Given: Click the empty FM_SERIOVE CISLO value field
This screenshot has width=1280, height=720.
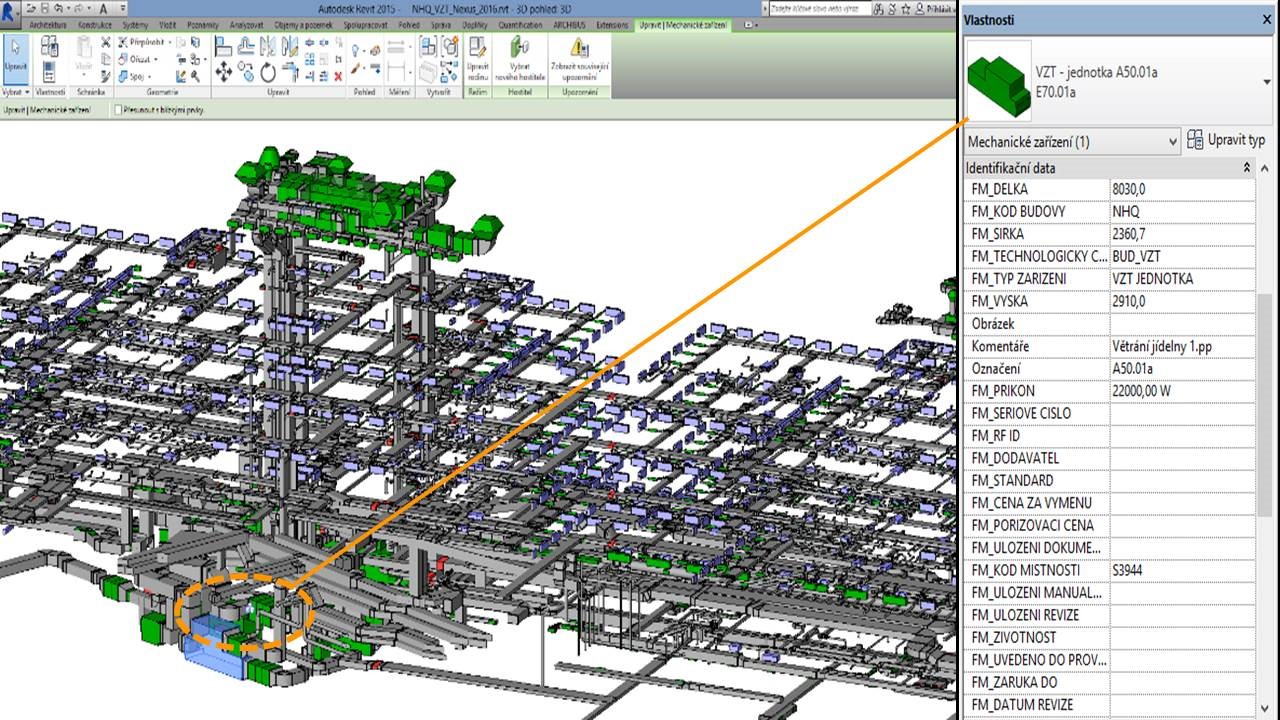Looking at the screenshot, I should (1182, 413).
